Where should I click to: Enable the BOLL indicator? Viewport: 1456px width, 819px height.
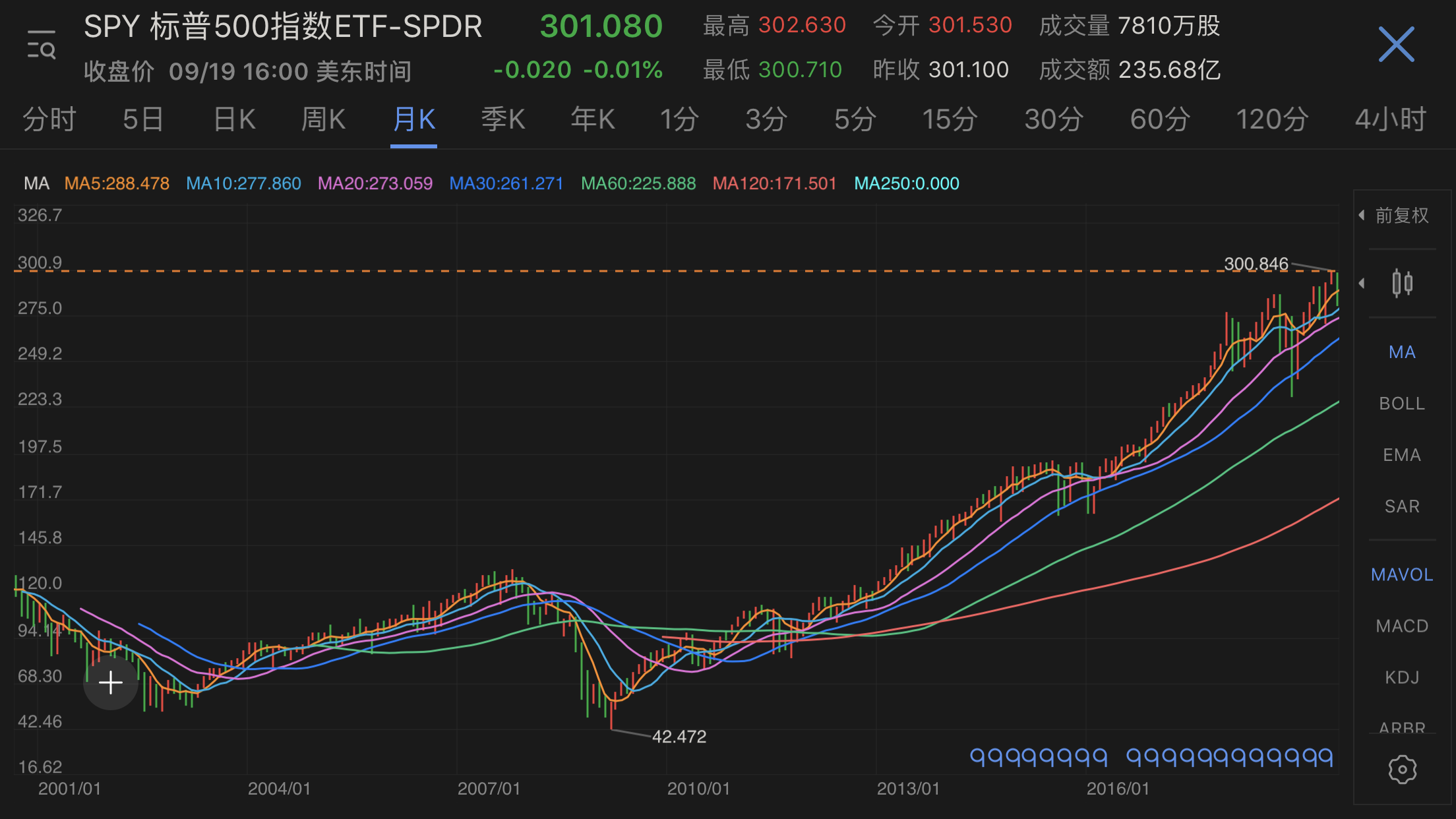(x=1402, y=404)
